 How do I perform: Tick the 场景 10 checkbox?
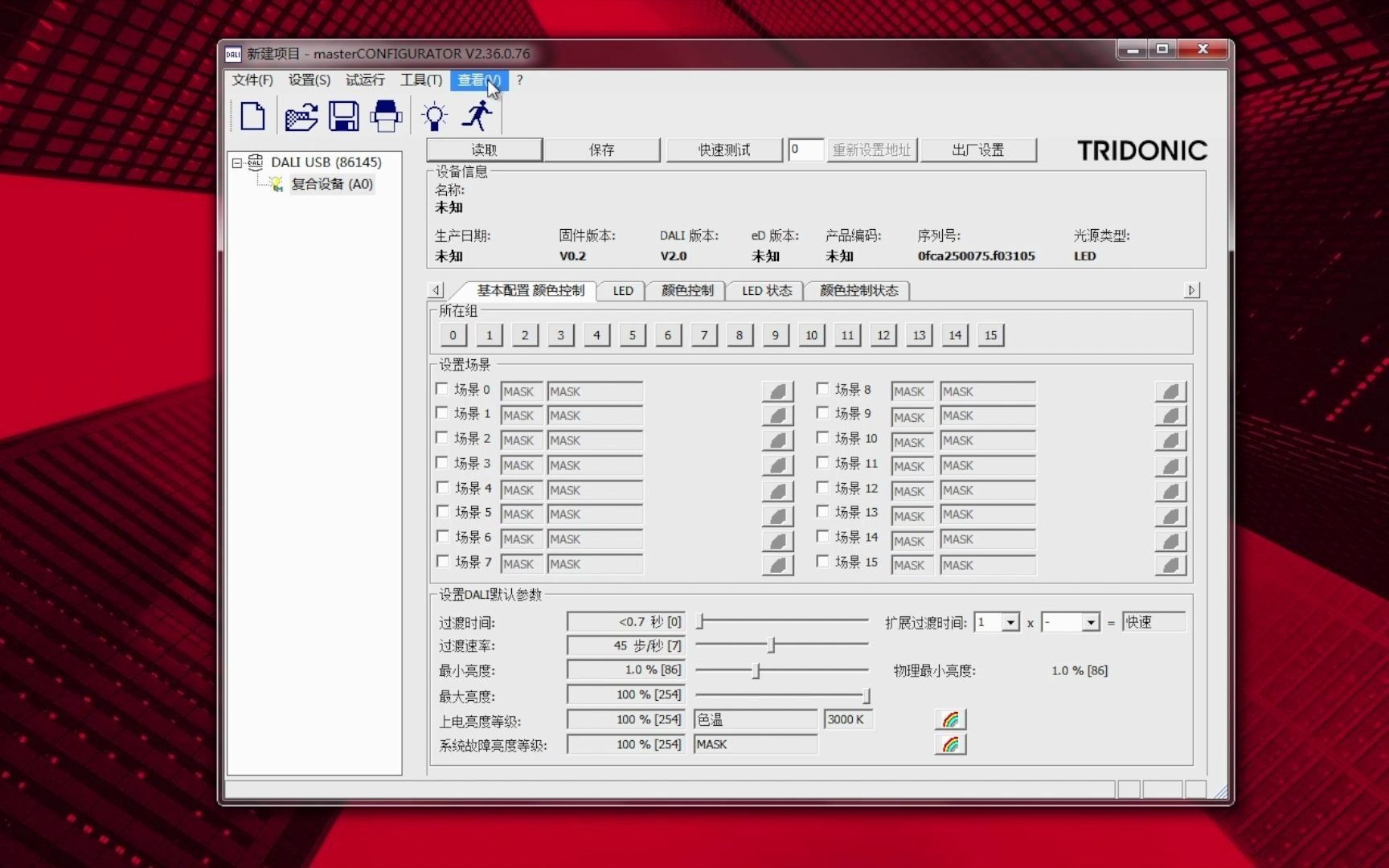[x=822, y=438]
